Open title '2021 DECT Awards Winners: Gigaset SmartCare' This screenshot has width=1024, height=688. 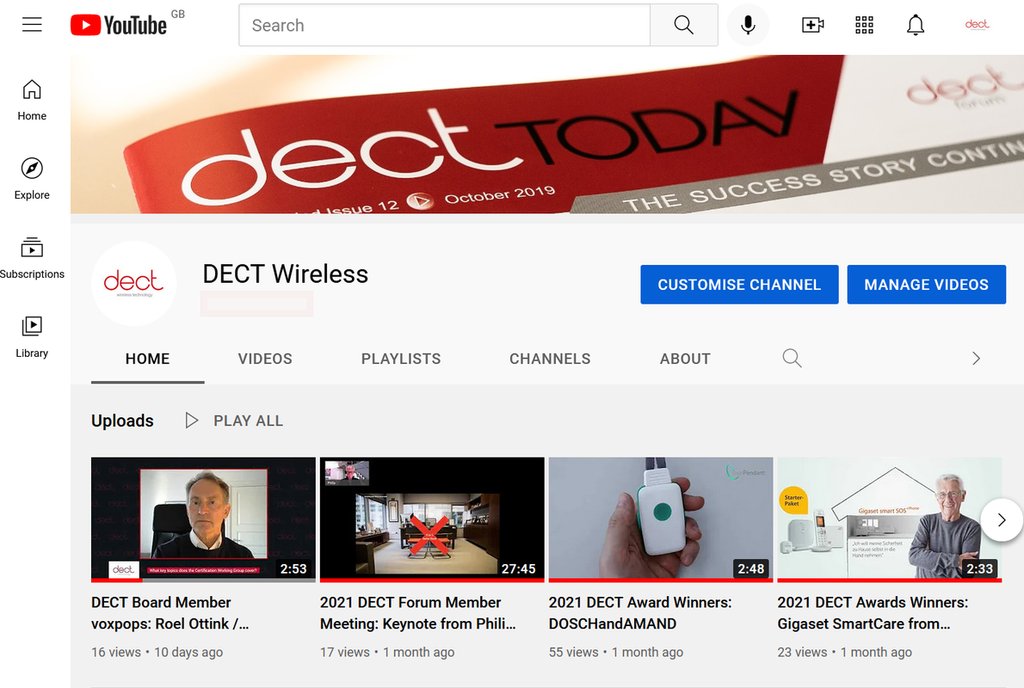pyautogui.click(x=872, y=613)
